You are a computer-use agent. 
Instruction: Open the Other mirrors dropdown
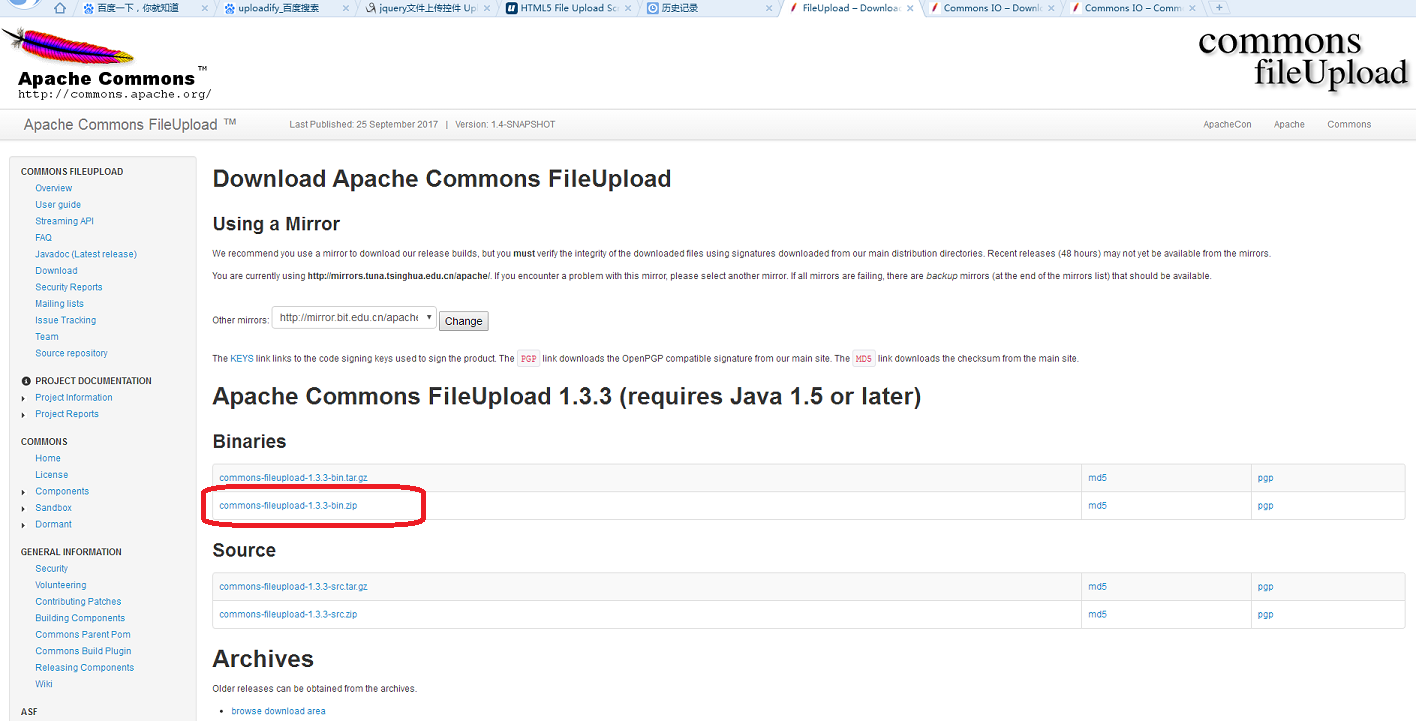[354, 318]
